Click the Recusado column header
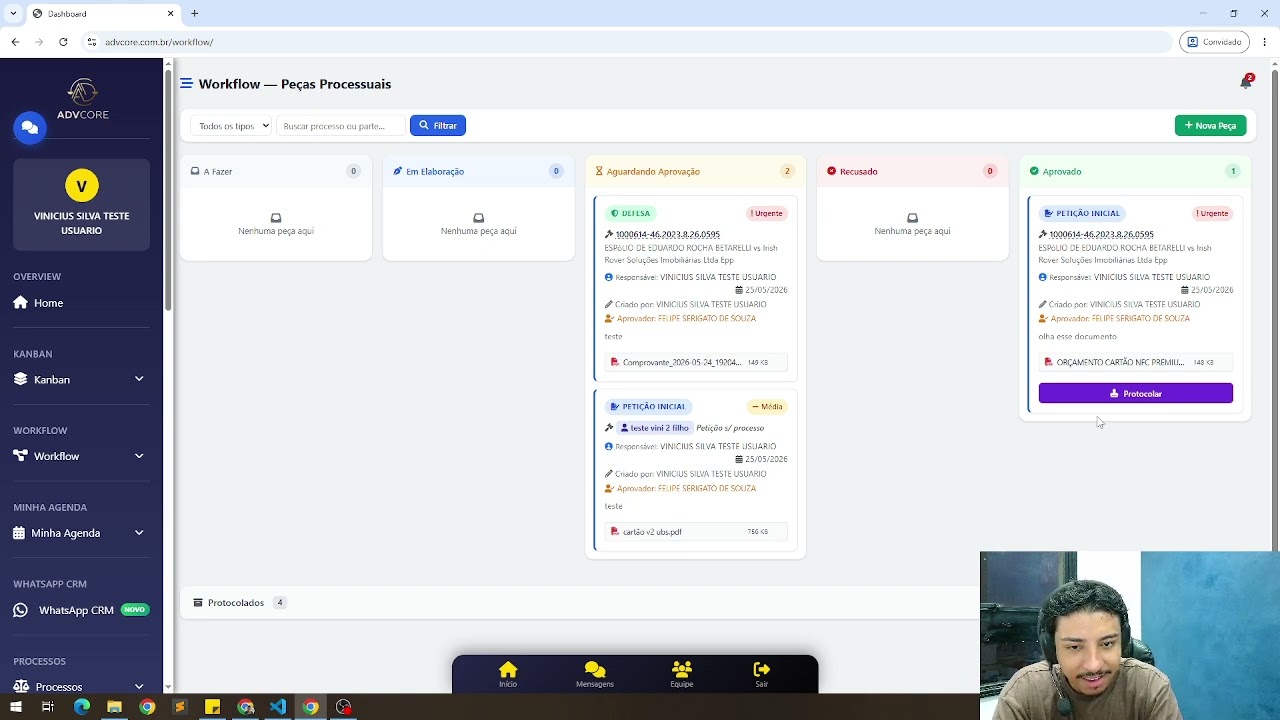1280x720 pixels. pos(913,171)
